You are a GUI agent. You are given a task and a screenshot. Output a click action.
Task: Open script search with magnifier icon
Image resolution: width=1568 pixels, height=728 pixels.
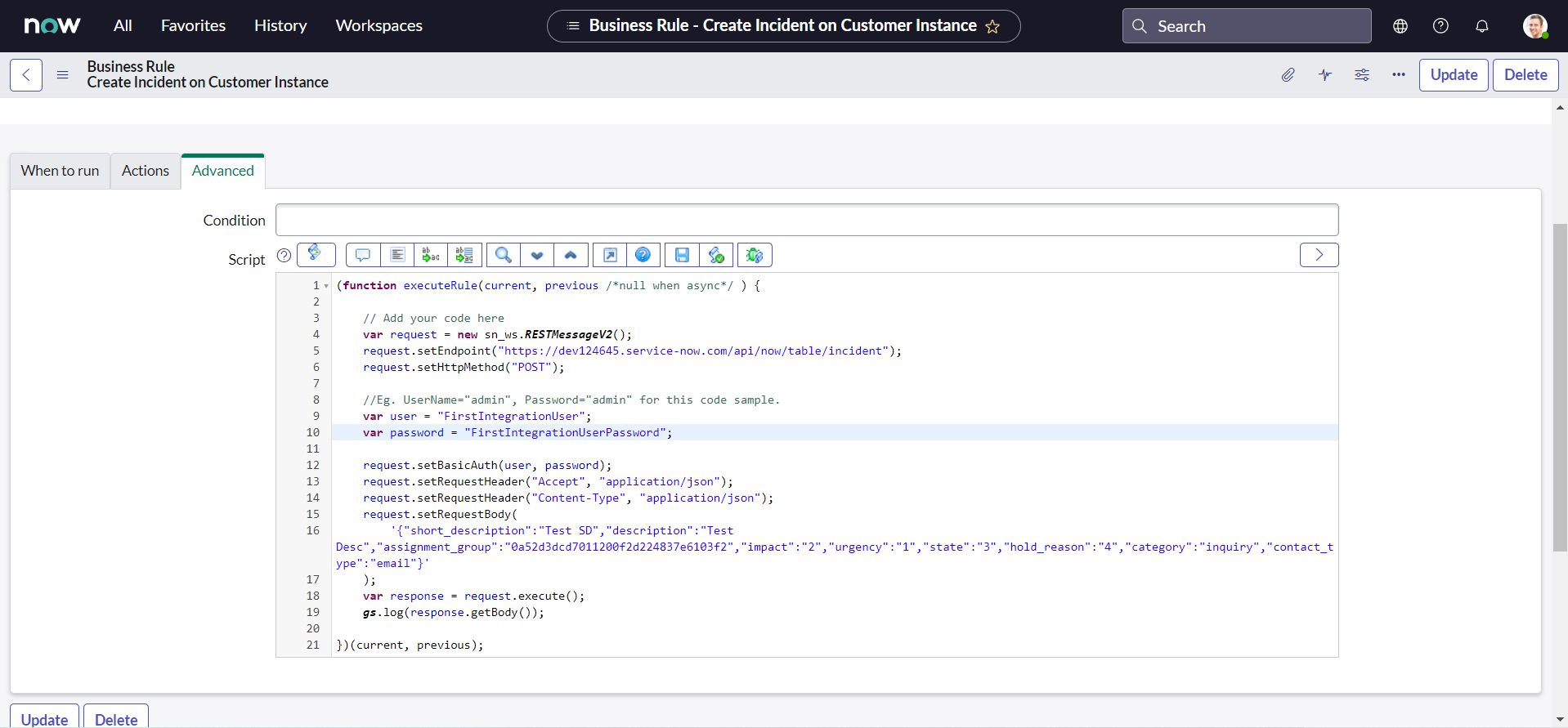coord(504,256)
